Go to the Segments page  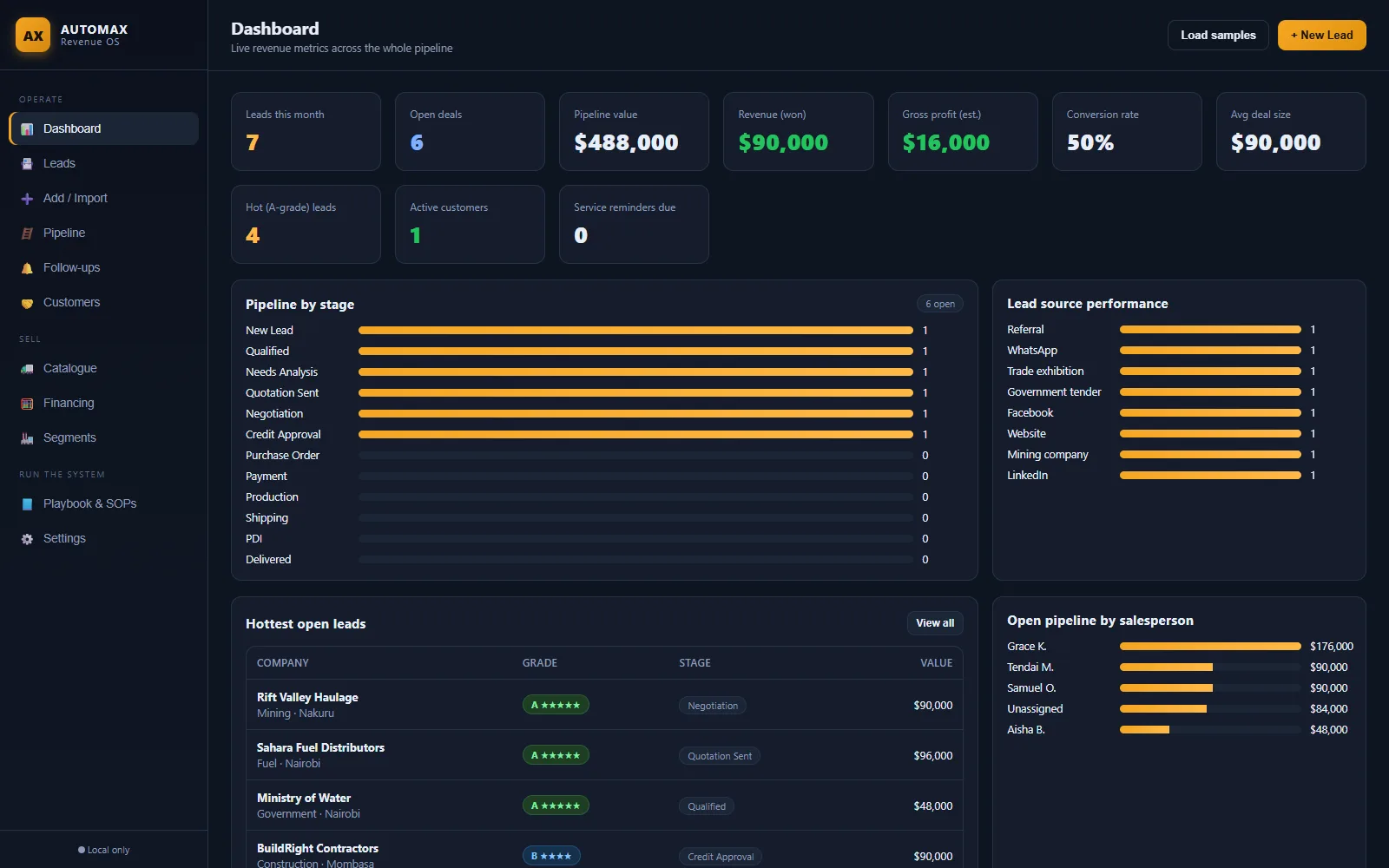(x=103, y=437)
